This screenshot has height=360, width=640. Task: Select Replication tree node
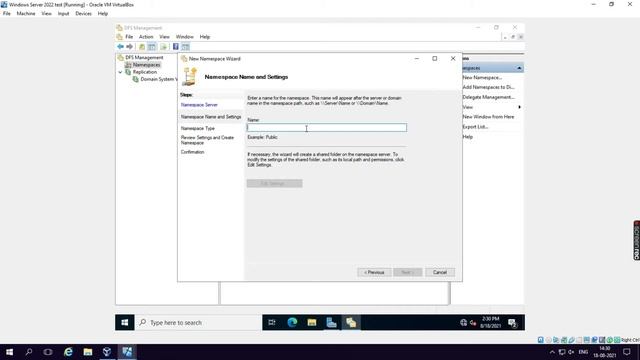tap(145, 72)
